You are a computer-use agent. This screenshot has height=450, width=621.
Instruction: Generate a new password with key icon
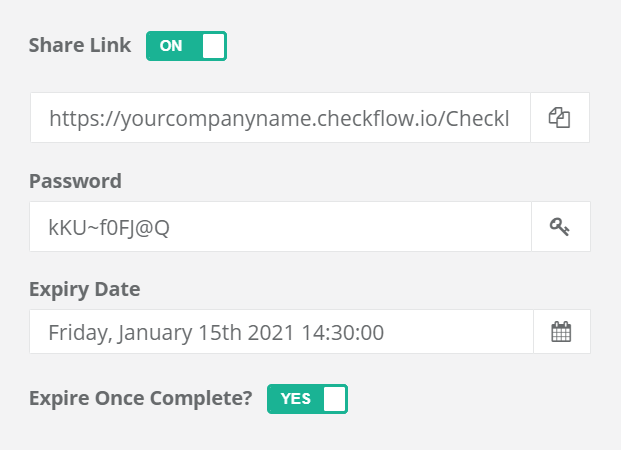pyautogui.click(x=560, y=227)
